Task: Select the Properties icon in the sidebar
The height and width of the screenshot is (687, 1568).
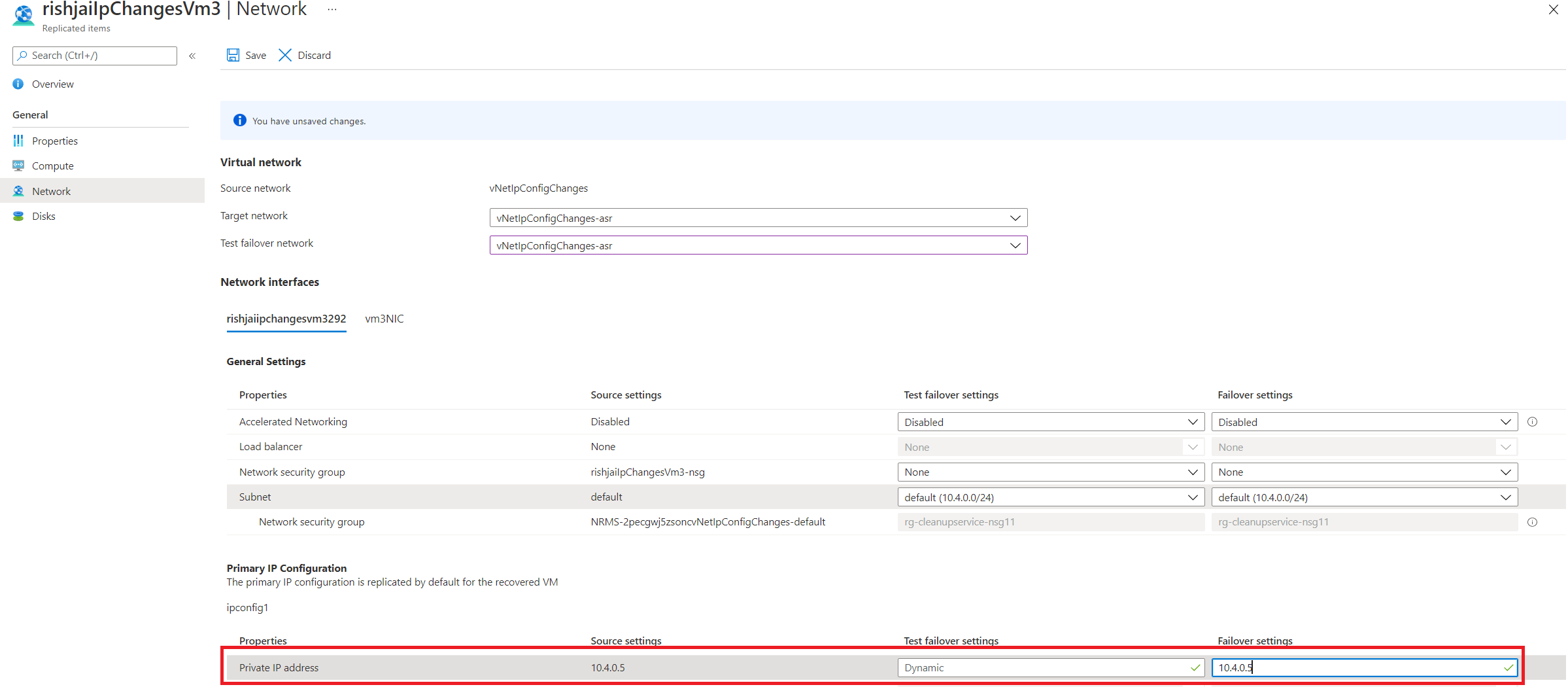Action: (x=18, y=140)
